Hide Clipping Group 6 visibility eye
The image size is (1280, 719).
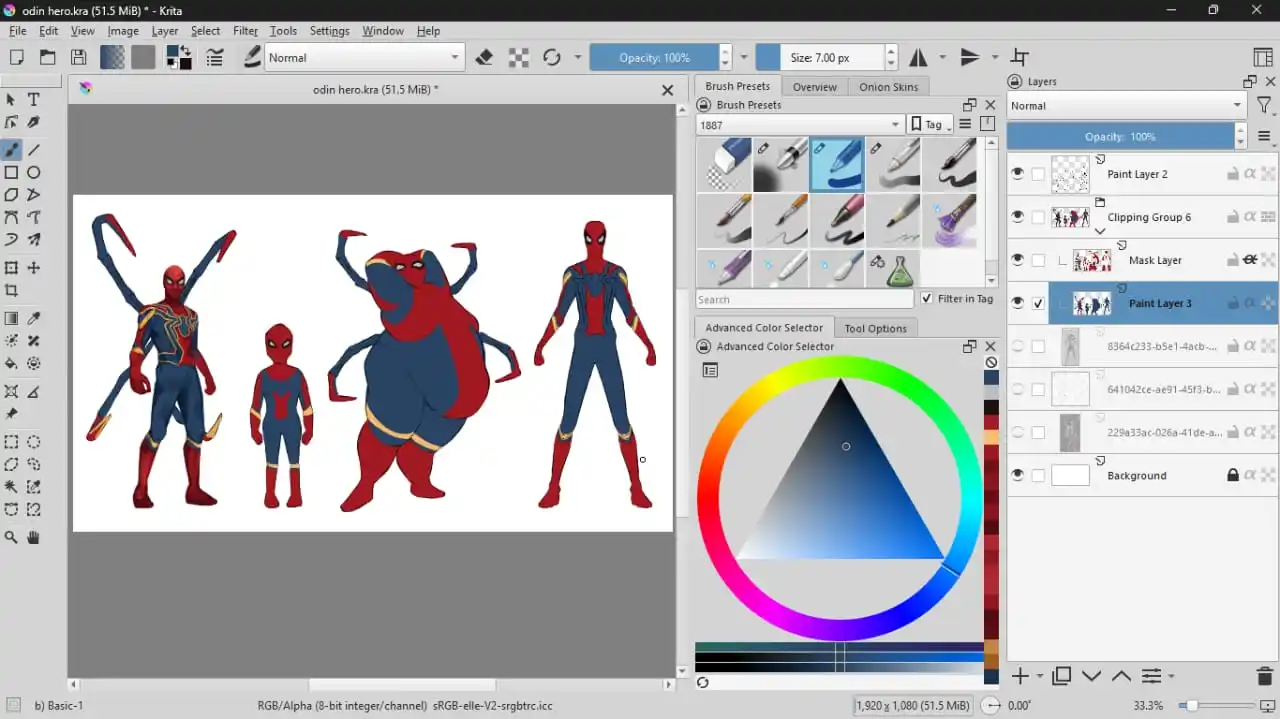1018,217
